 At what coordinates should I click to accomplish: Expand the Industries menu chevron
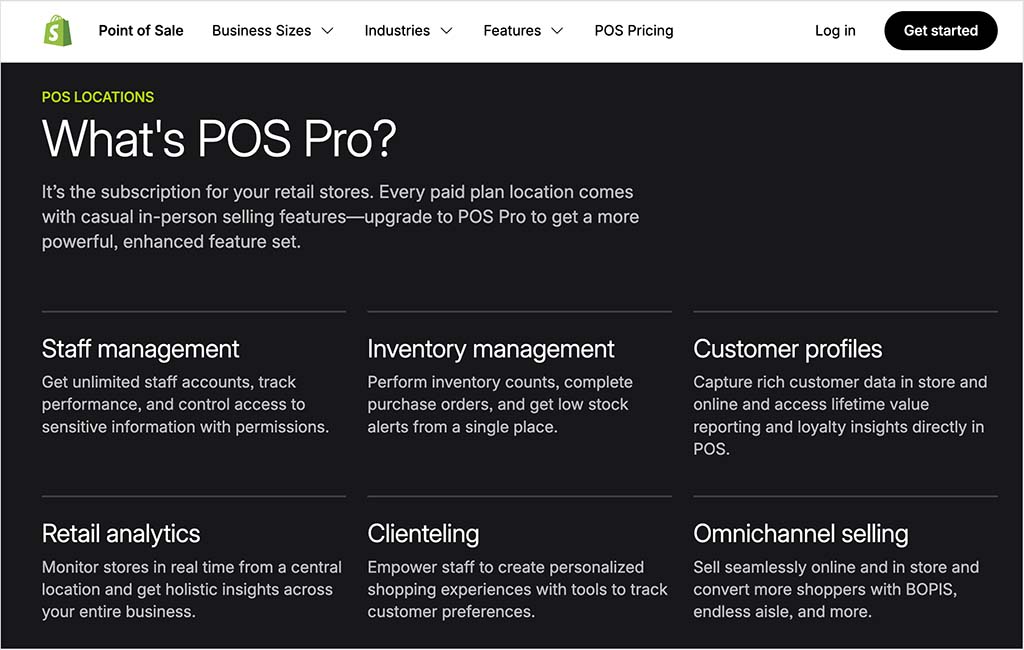[447, 31]
